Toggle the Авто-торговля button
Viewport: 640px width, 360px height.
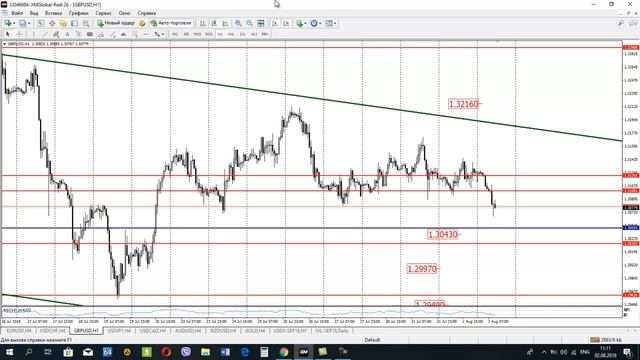pos(171,23)
